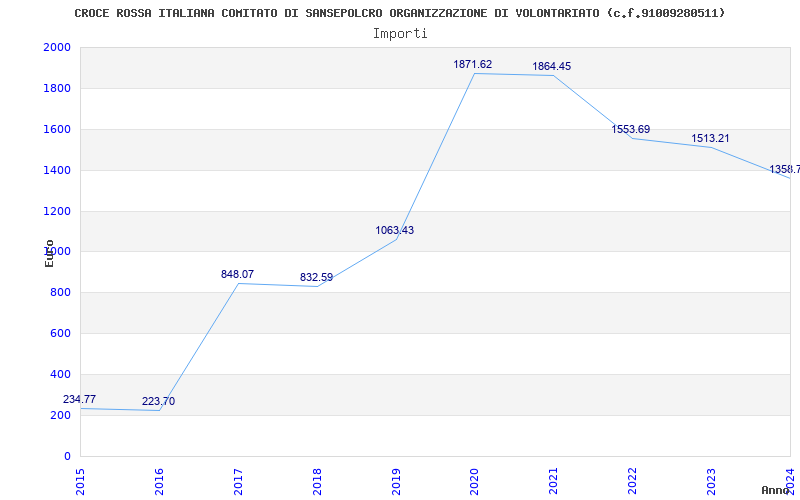Screen dimensions: 800x500
Task: Click the Anno axis label
Action: click(775, 490)
